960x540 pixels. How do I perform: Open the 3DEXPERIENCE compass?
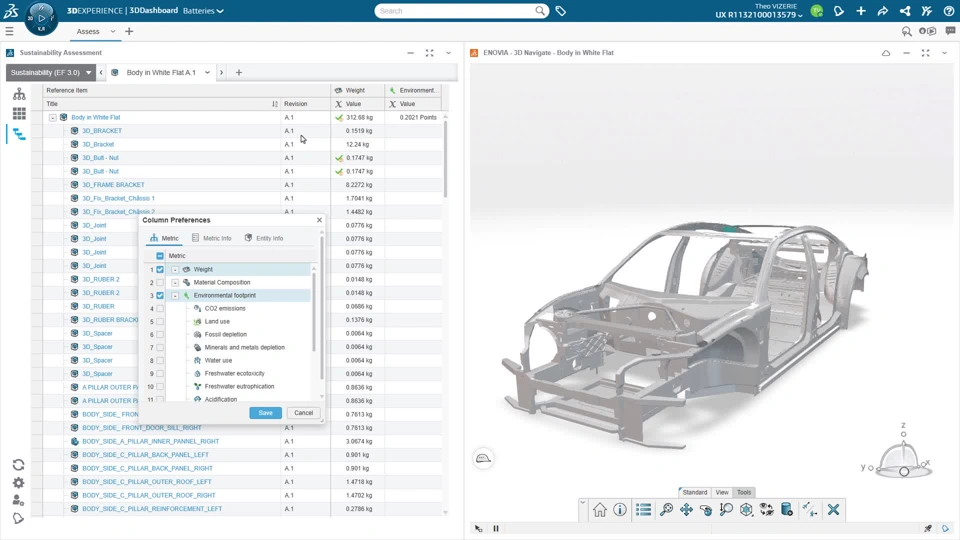[x=41, y=17]
